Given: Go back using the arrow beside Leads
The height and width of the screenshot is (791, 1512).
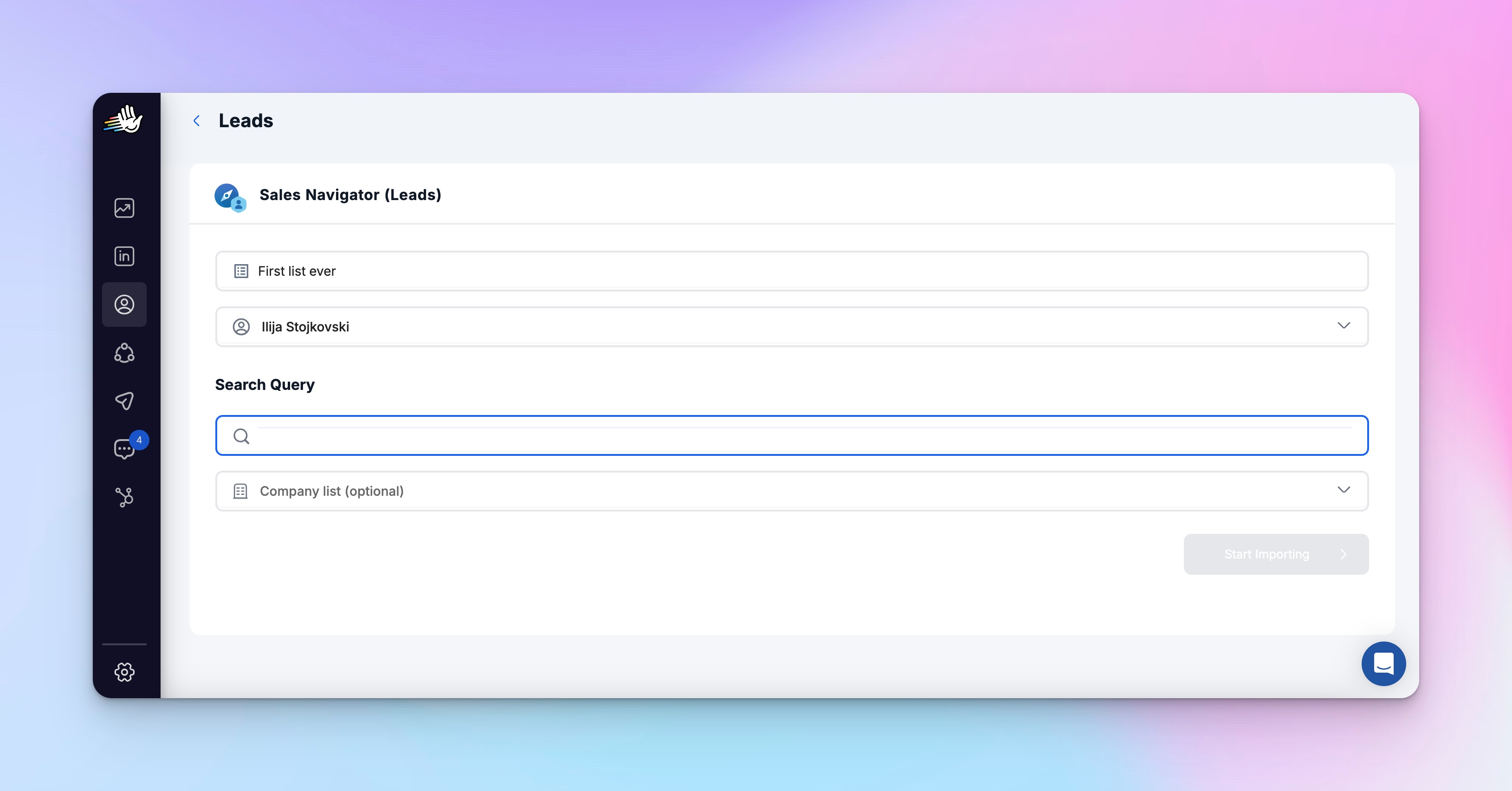Looking at the screenshot, I should (197, 121).
